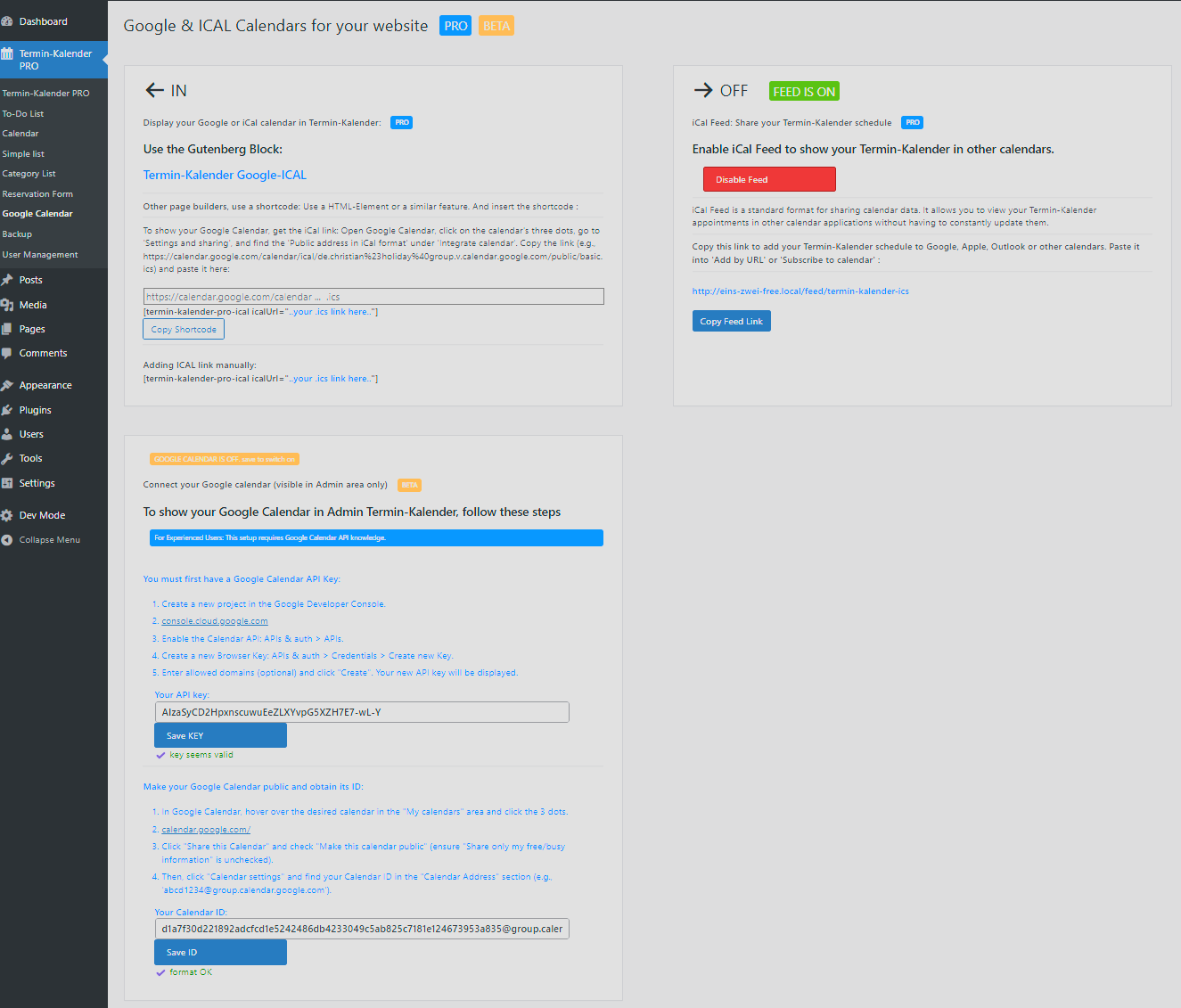This screenshot has height=1008, width=1181.
Task: Click the 'Adding ICAL link manually:' text
Action: coord(200,365)
